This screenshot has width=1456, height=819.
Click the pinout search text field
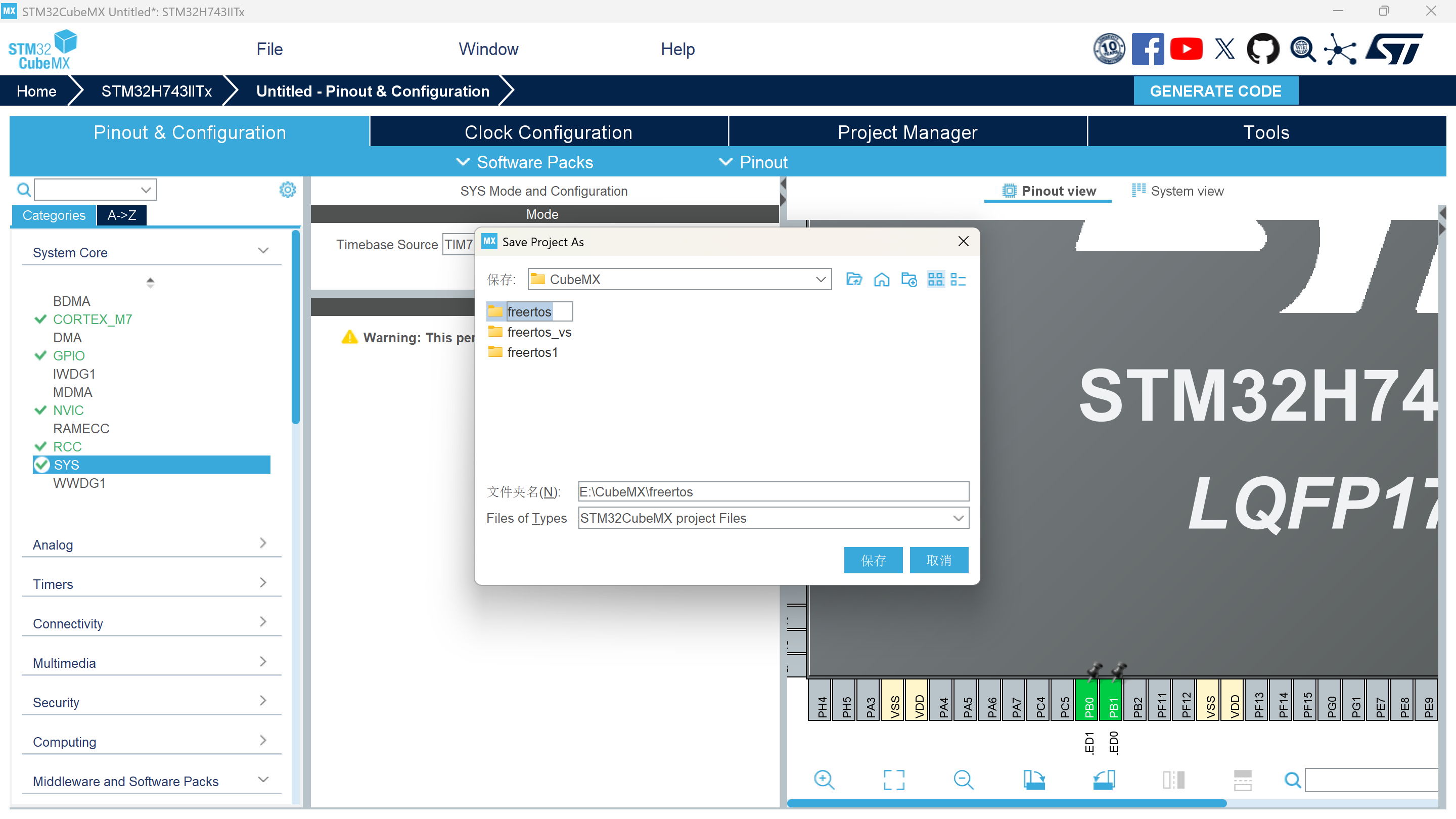coord(1371,780)
